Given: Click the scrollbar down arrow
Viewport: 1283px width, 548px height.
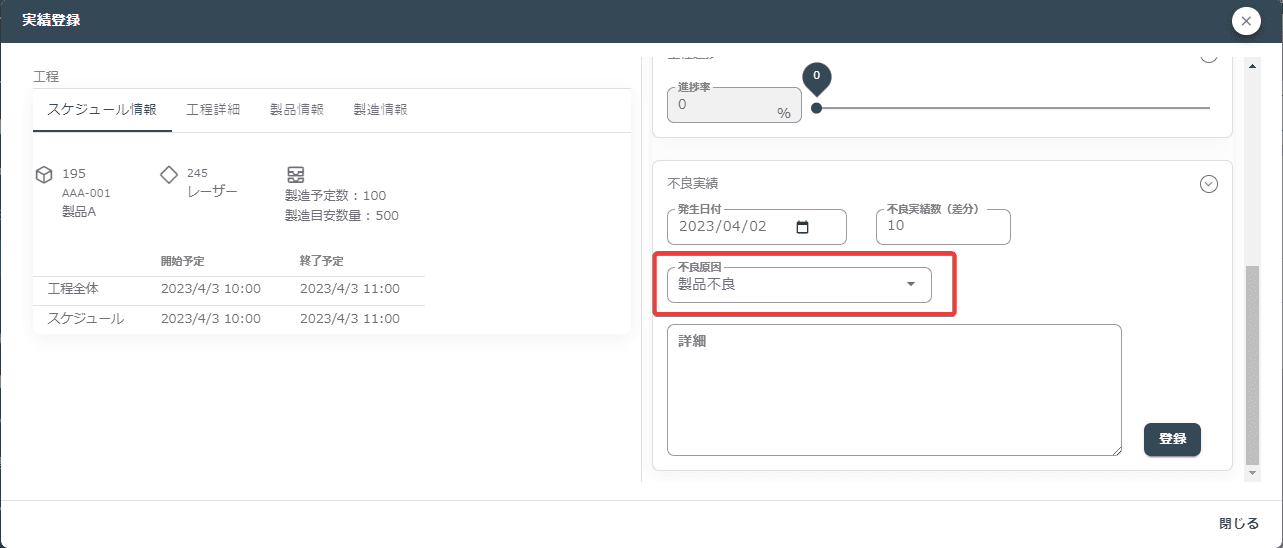Looking at the screenshot, I should (1253, 472).
